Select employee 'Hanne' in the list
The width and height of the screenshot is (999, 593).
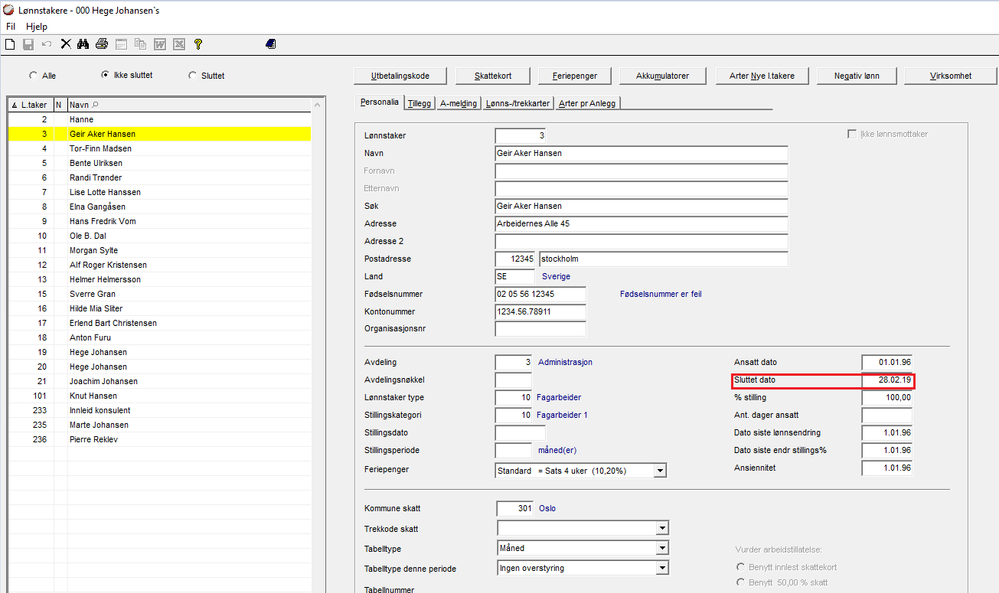(x=159, y=120)
